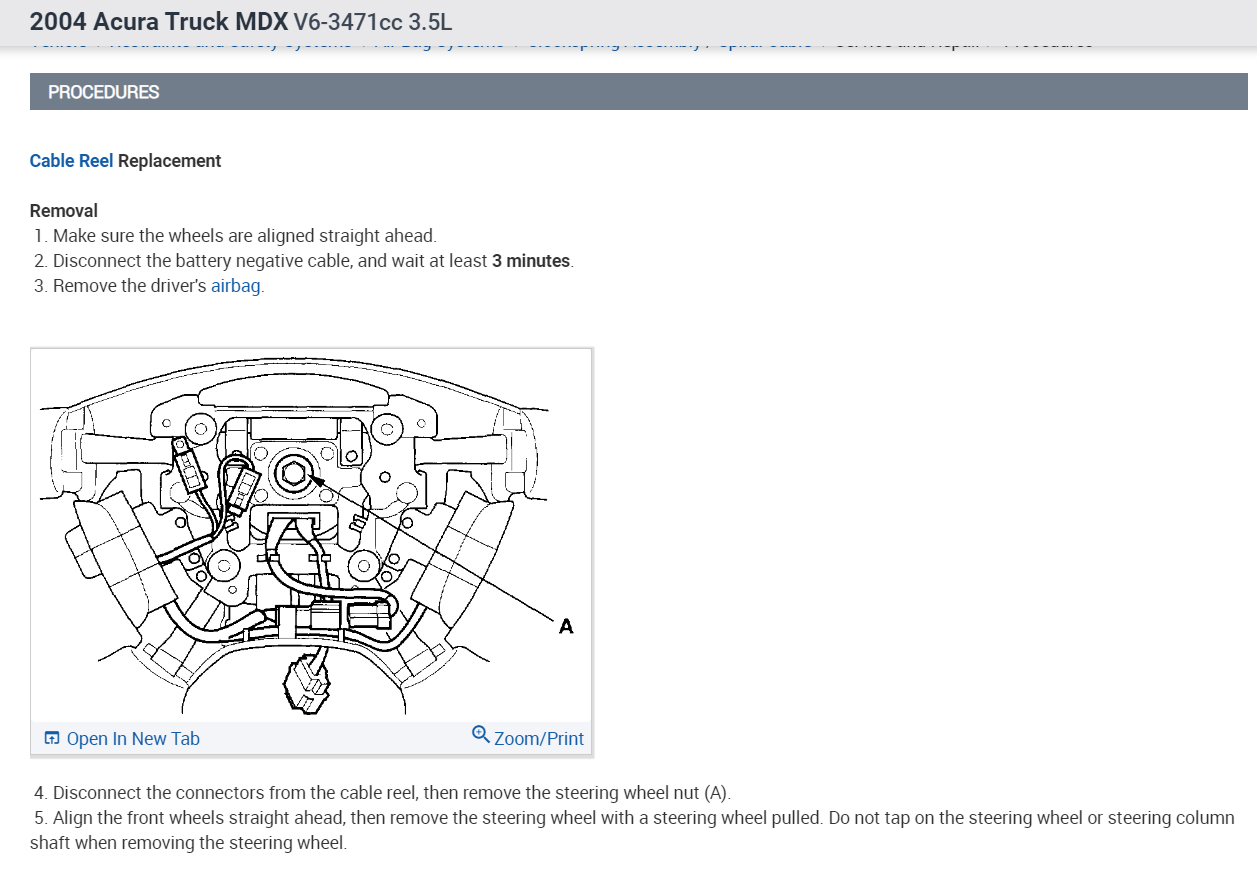Screen dimensions: 1257x888
Task: Click the 2004 Acura Truck MDX vehicle title
Action: tap(159, 21)
